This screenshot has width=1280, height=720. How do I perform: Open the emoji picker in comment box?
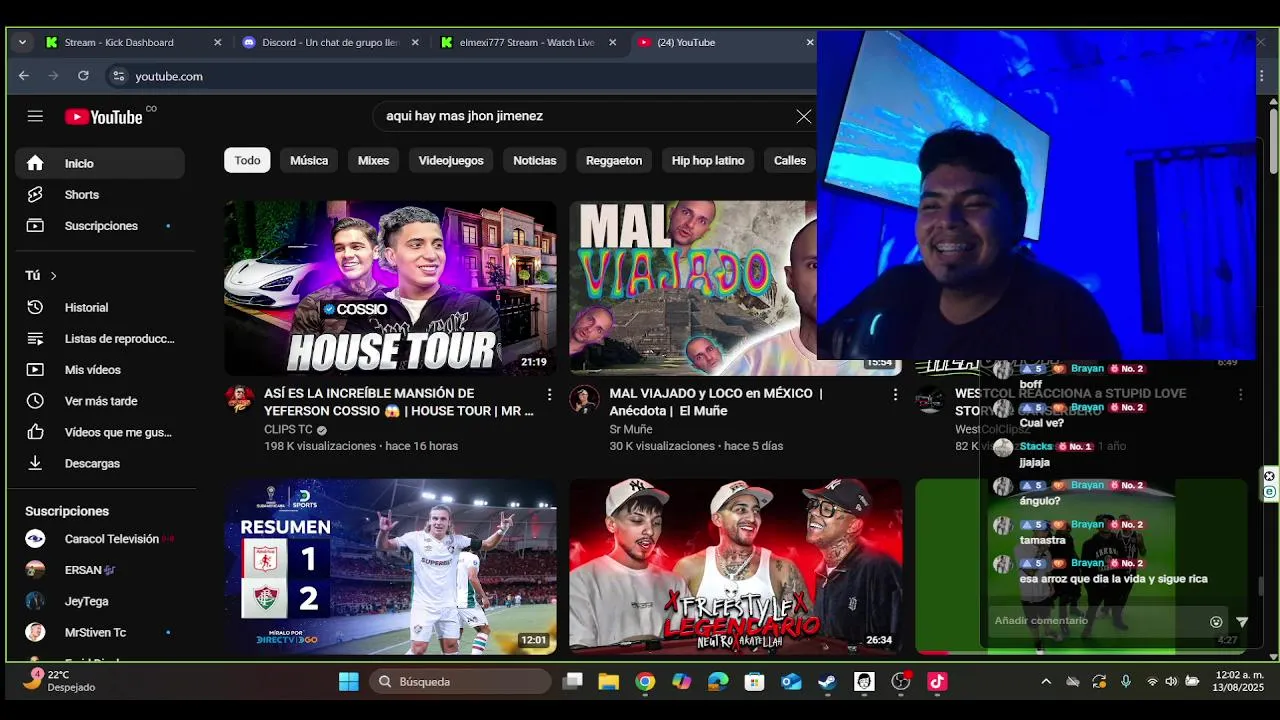(1216, 621)
